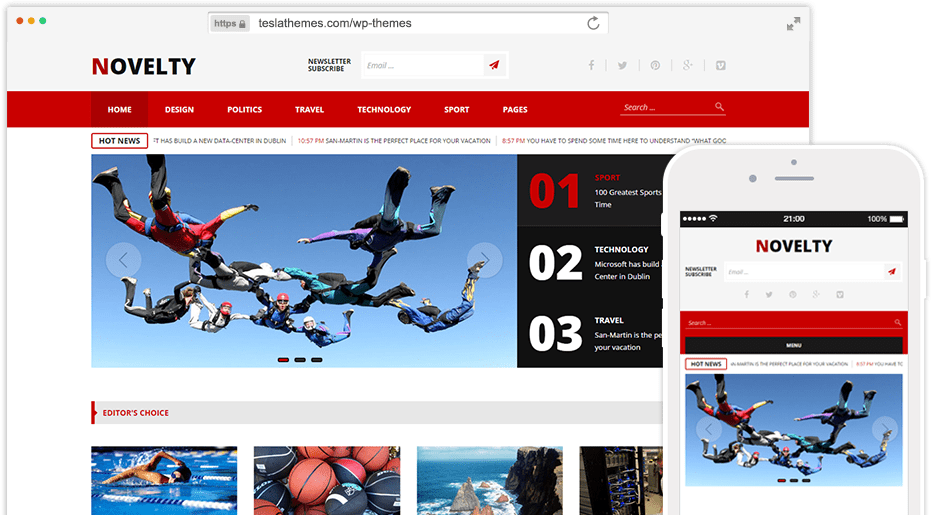
Task: Focus the Email field on phone mockup
Action: coord(804,271)
